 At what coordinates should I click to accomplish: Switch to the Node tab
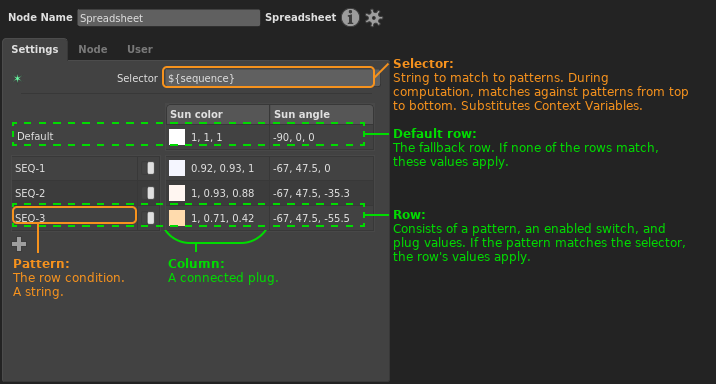pyautogui.click(x=93, y=49)
